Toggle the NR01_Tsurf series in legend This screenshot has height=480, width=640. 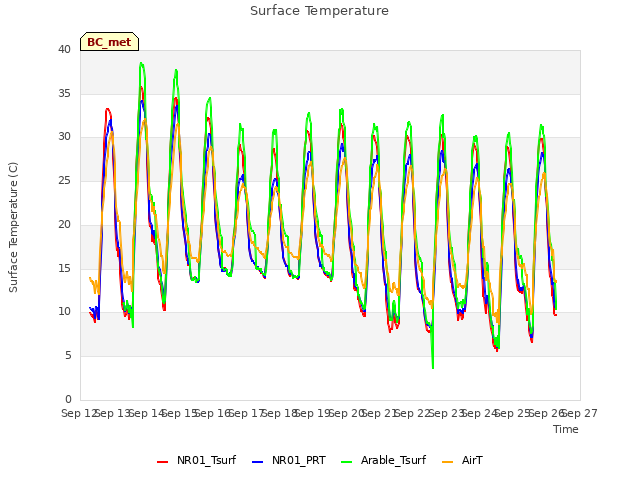coord(196,460)
